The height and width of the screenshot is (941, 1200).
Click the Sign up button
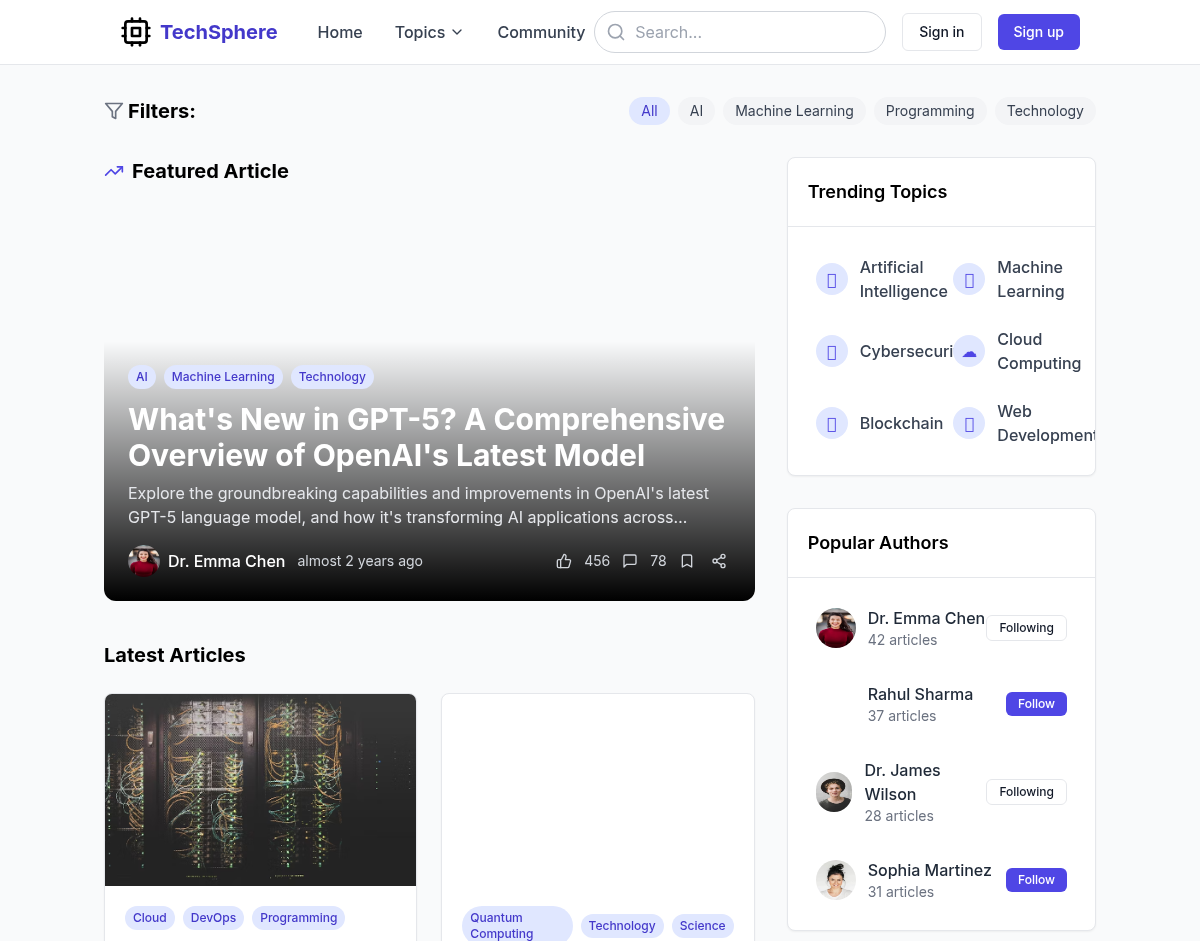point(1039,32)
